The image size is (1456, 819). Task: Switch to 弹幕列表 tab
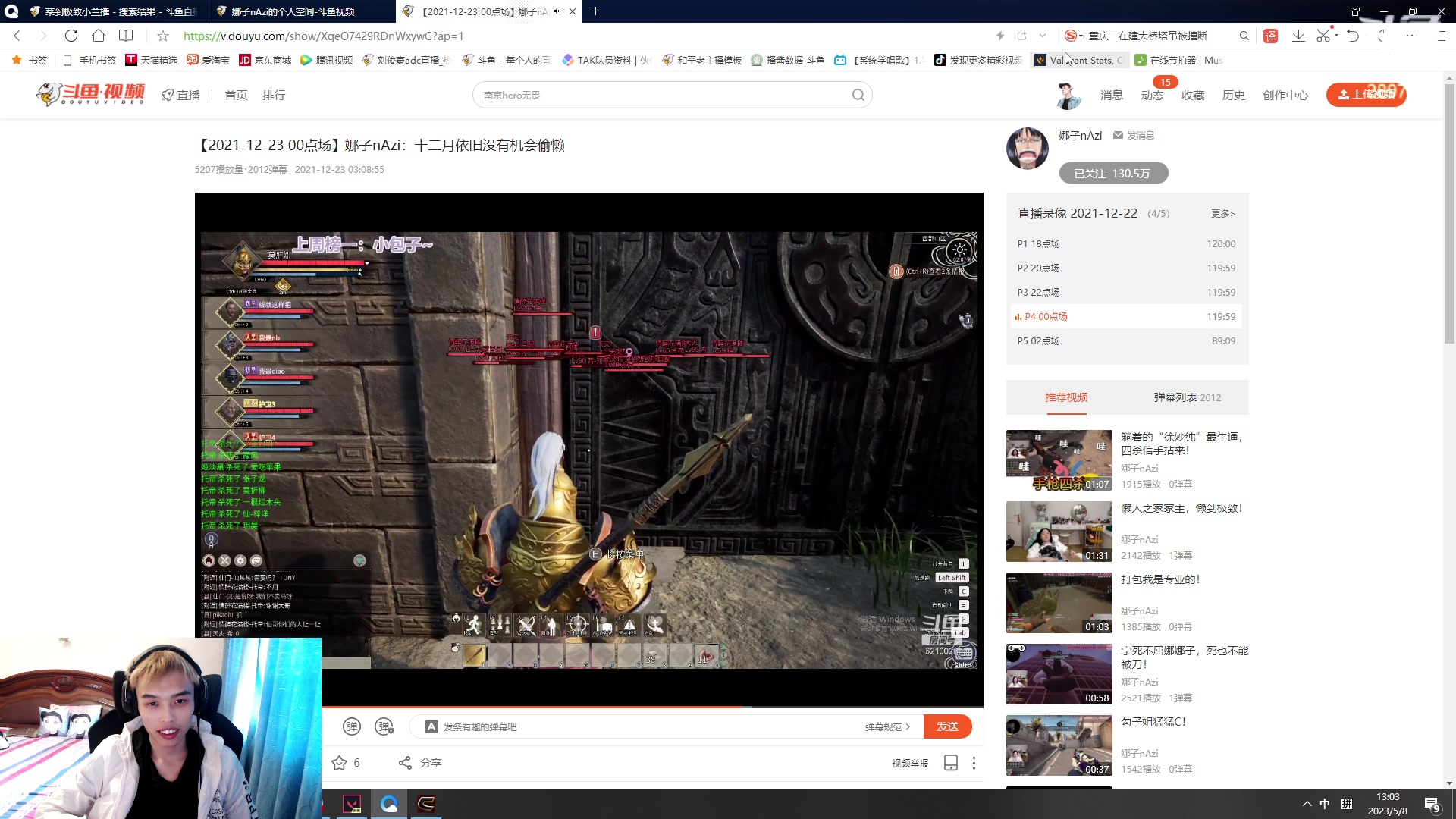coord(1187,397)
